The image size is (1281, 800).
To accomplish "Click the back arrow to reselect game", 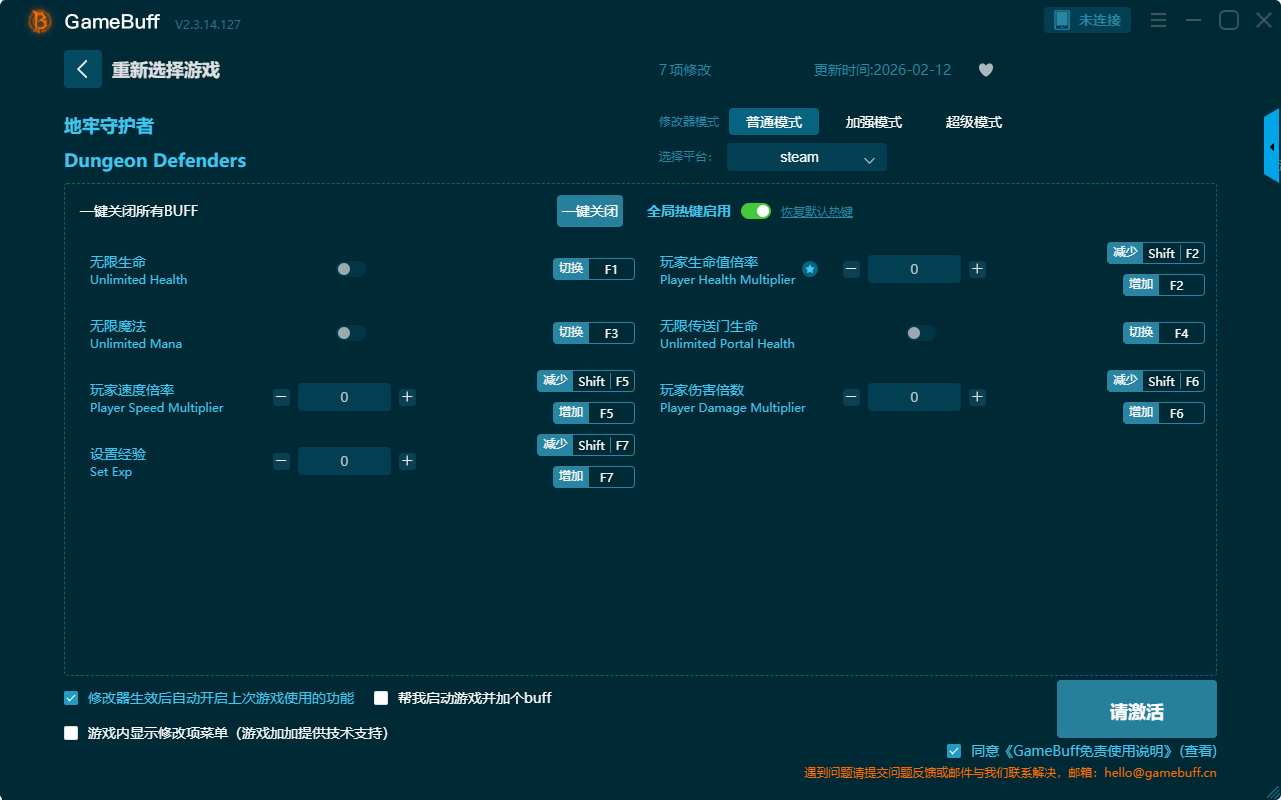I will point(83,69).
